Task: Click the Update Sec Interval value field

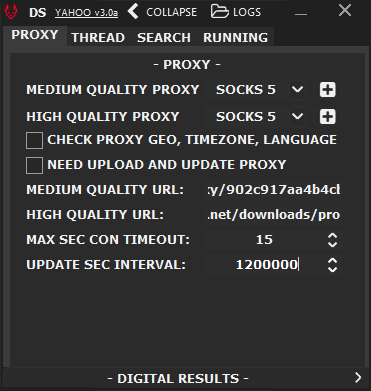Action: 265,265
